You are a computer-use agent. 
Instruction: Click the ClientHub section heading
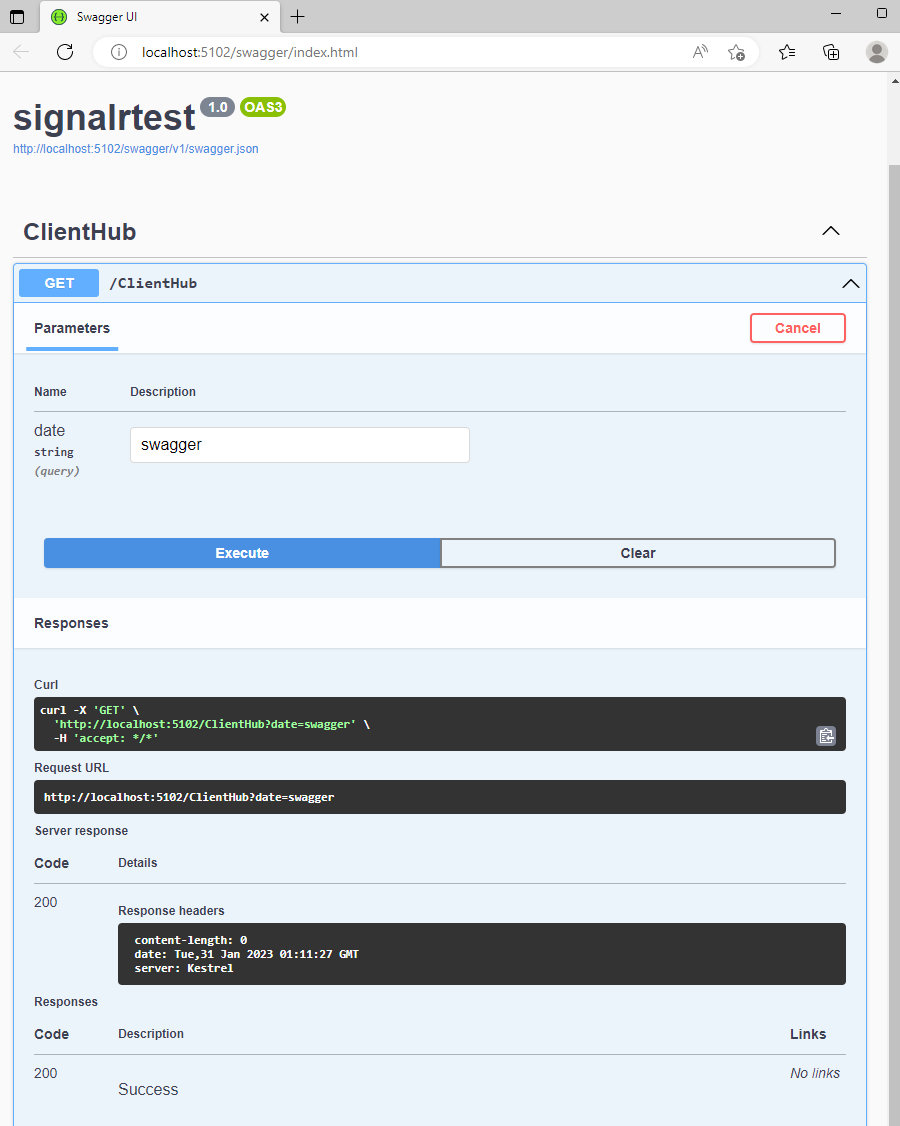tap(80, 232)
